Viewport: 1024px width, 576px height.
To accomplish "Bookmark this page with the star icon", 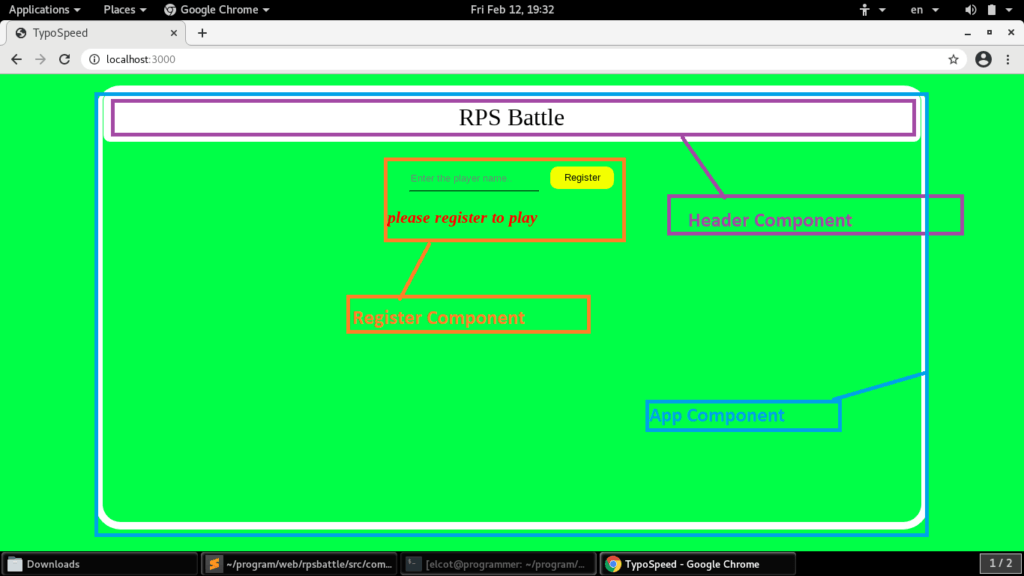I will pos(953,60).
